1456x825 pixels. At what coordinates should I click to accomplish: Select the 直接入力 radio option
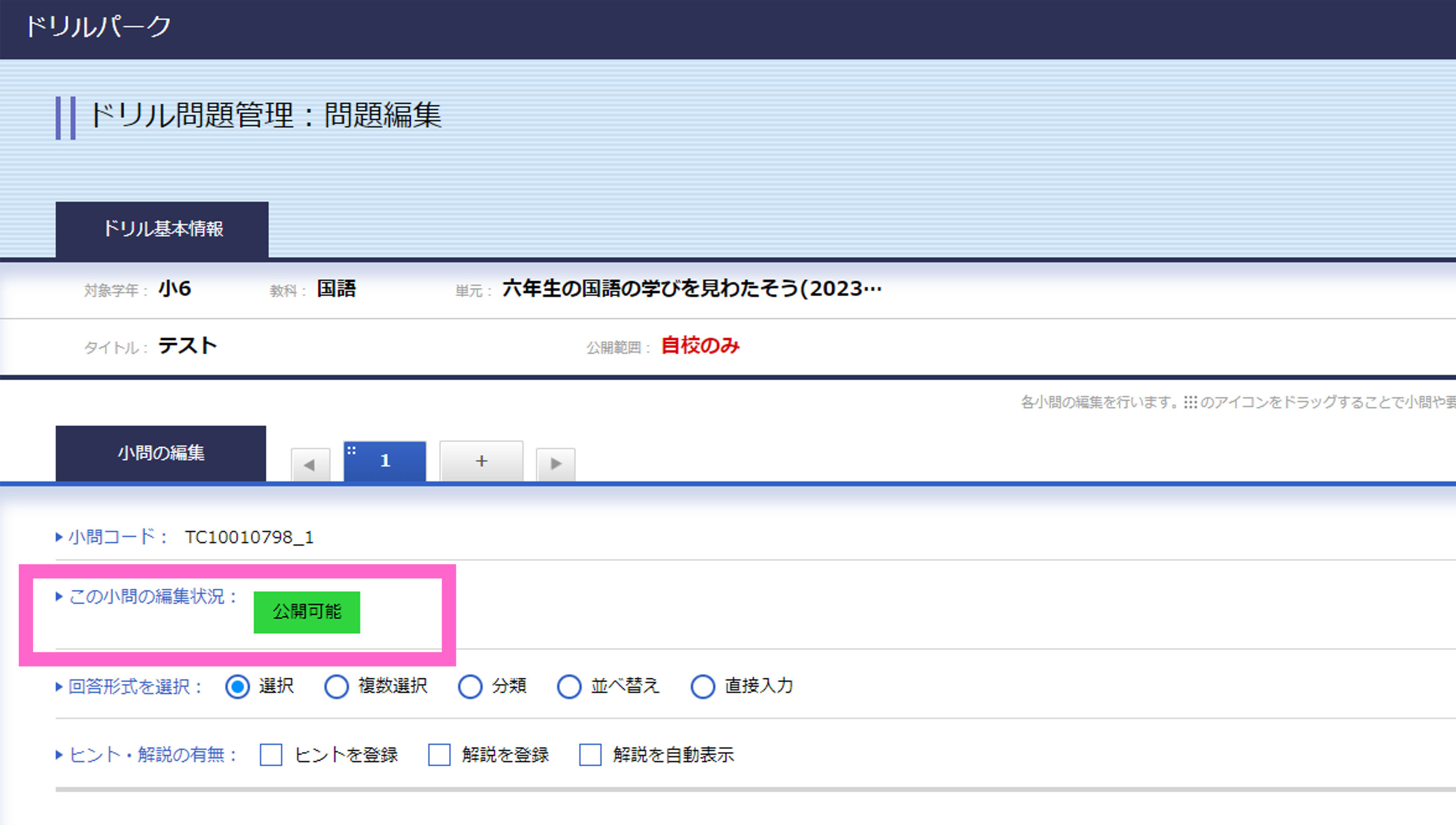click(x=703, y=687)
